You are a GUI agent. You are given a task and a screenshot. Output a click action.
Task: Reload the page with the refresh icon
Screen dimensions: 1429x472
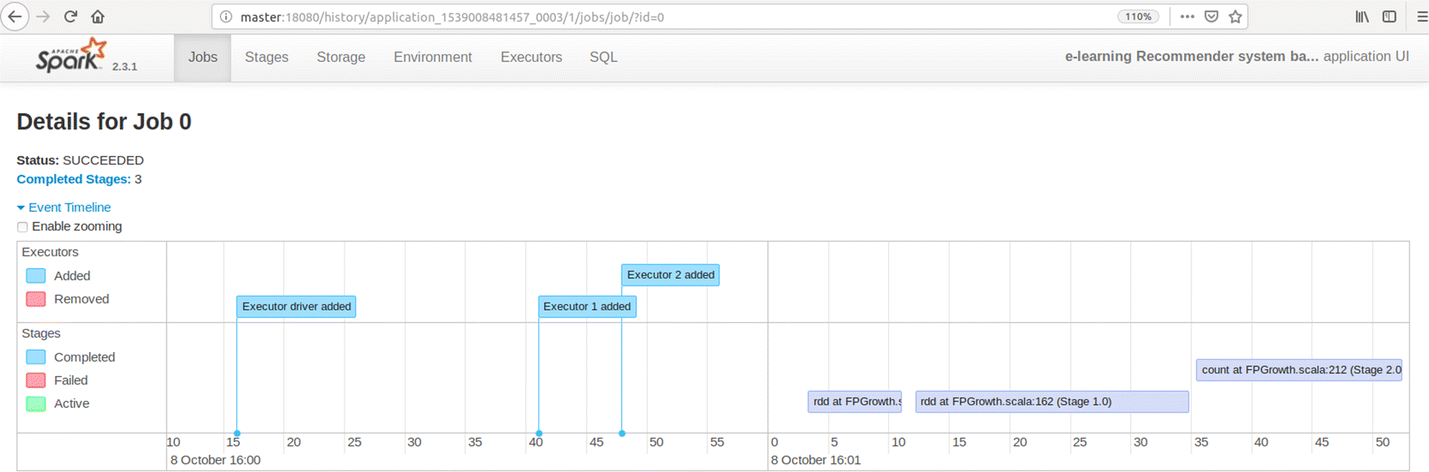71,16
